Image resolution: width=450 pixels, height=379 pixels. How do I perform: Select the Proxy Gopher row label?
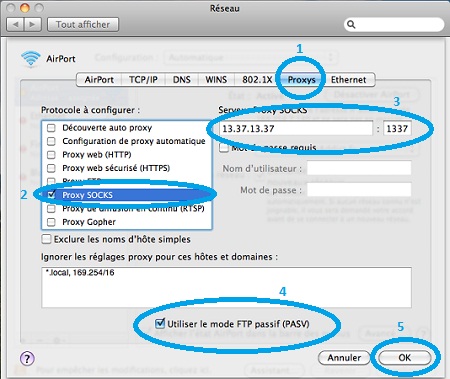(x=89, y=222)
